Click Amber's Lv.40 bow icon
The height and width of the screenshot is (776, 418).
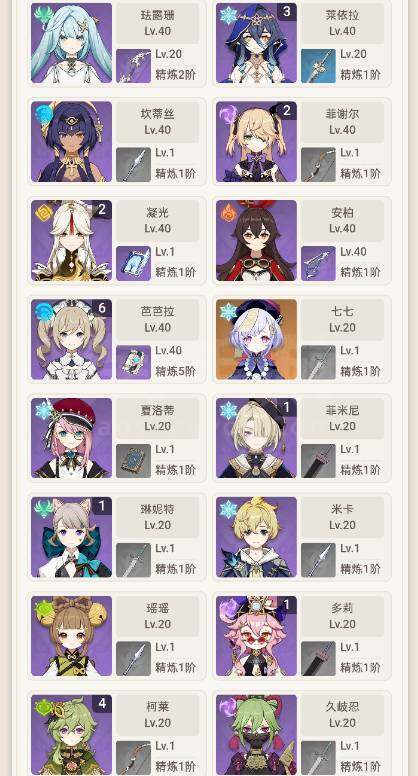[318, 264]
